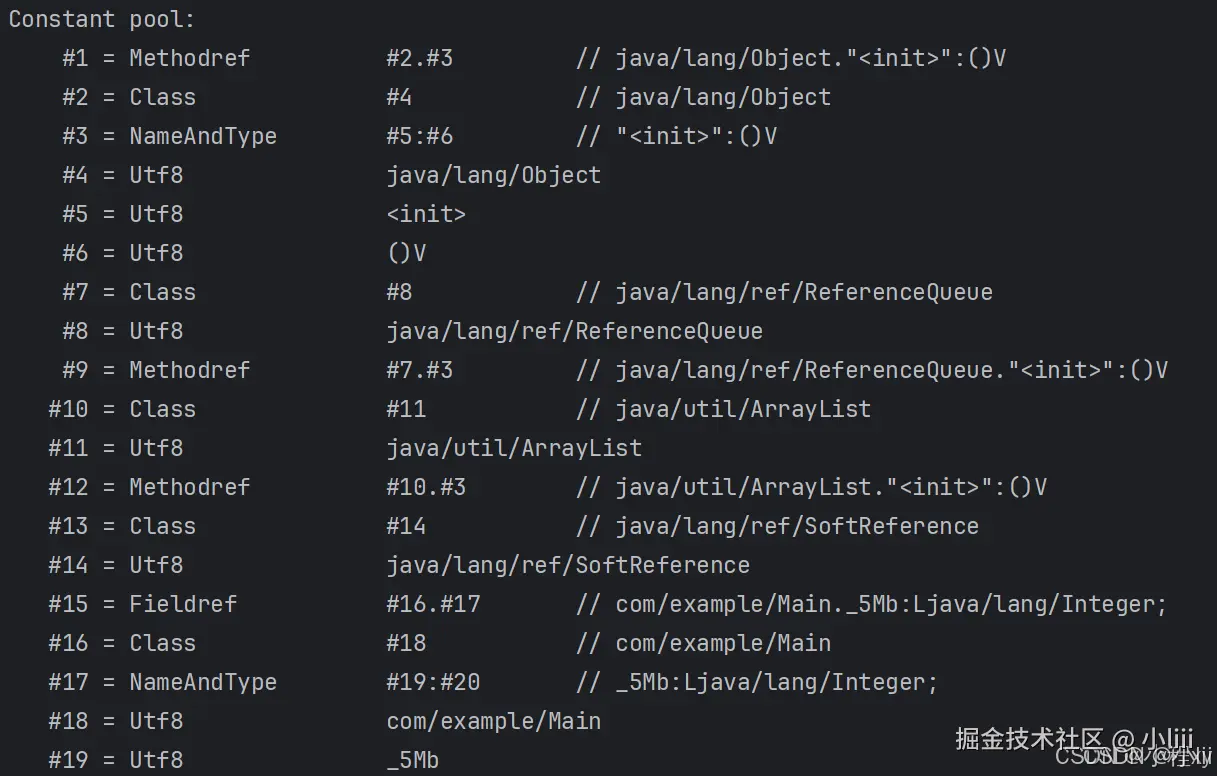Select the "com/example/Main" Utf8 value of #18
The width and height of the screenshot is (1217, 776).
[x=493, y=721]
